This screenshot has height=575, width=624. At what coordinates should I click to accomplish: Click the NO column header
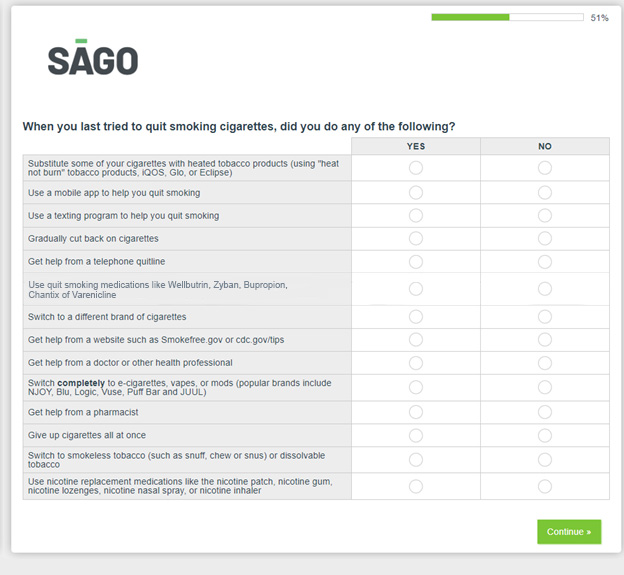pos(545,146)
